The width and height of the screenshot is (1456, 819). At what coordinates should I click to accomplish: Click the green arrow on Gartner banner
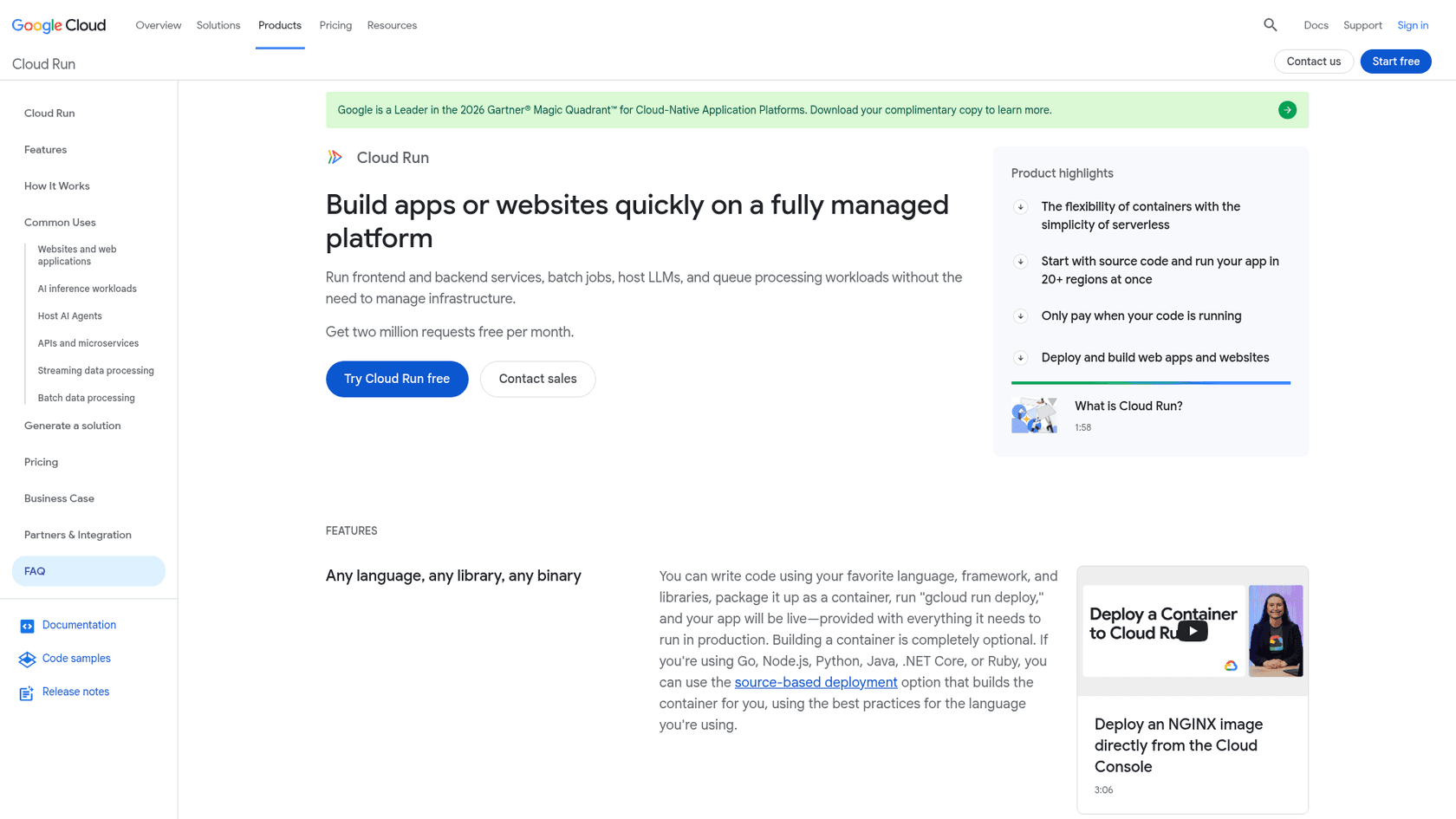click(1287, 110)
